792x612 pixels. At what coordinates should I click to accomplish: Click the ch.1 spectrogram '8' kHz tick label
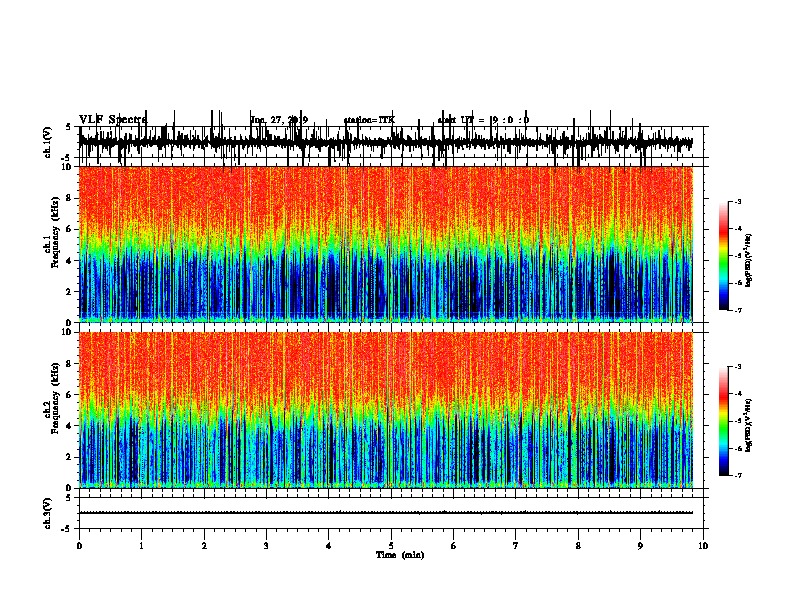[70, 198]
